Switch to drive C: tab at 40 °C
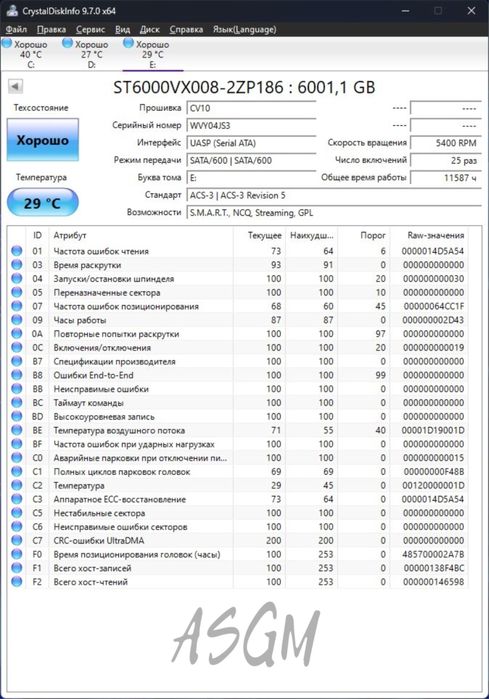This screenshot has height=699, width=489. (x=30, y=54)
